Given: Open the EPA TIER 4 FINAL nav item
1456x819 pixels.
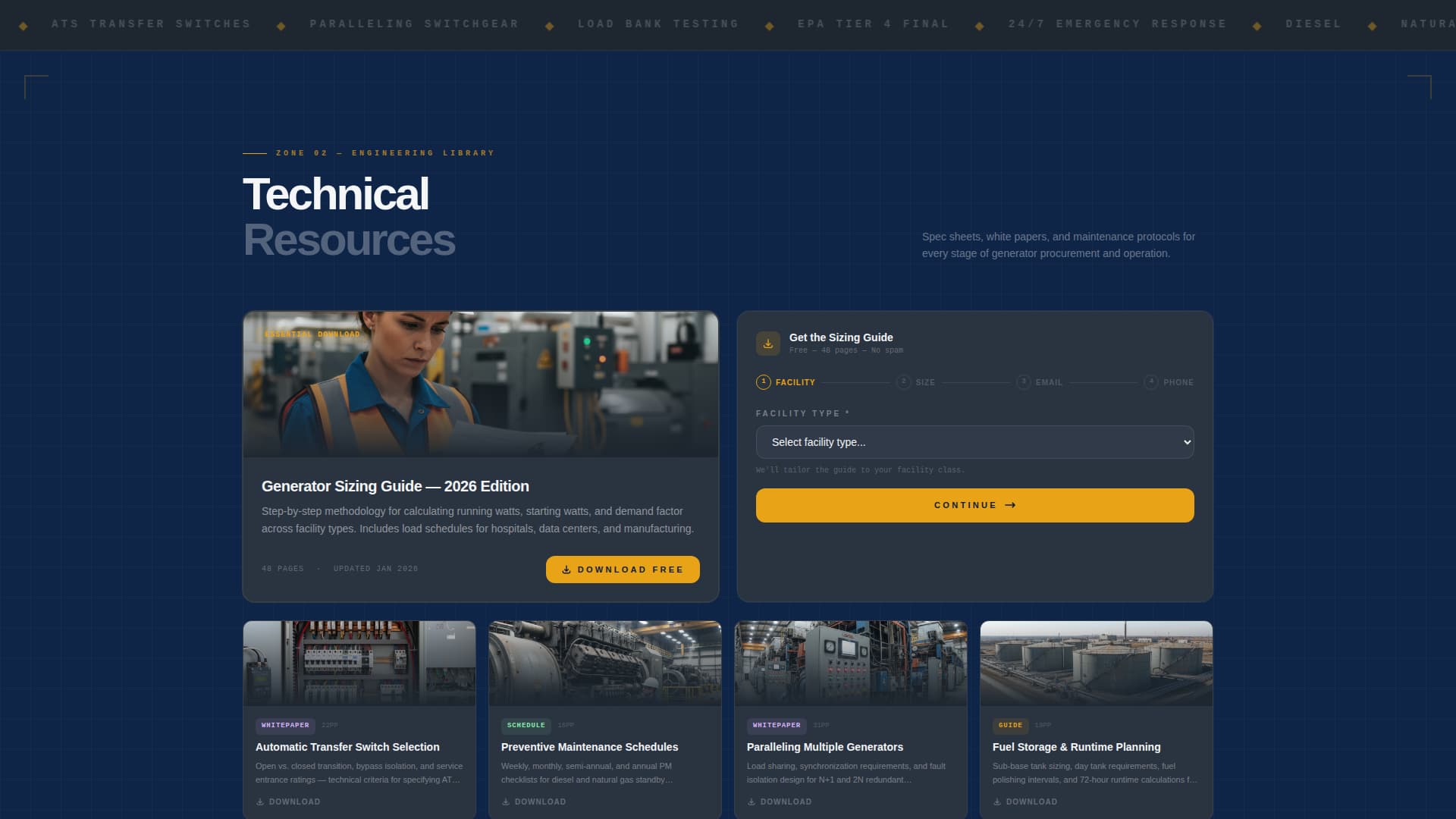Looking at the screenshot, I should tap(873, 24).
